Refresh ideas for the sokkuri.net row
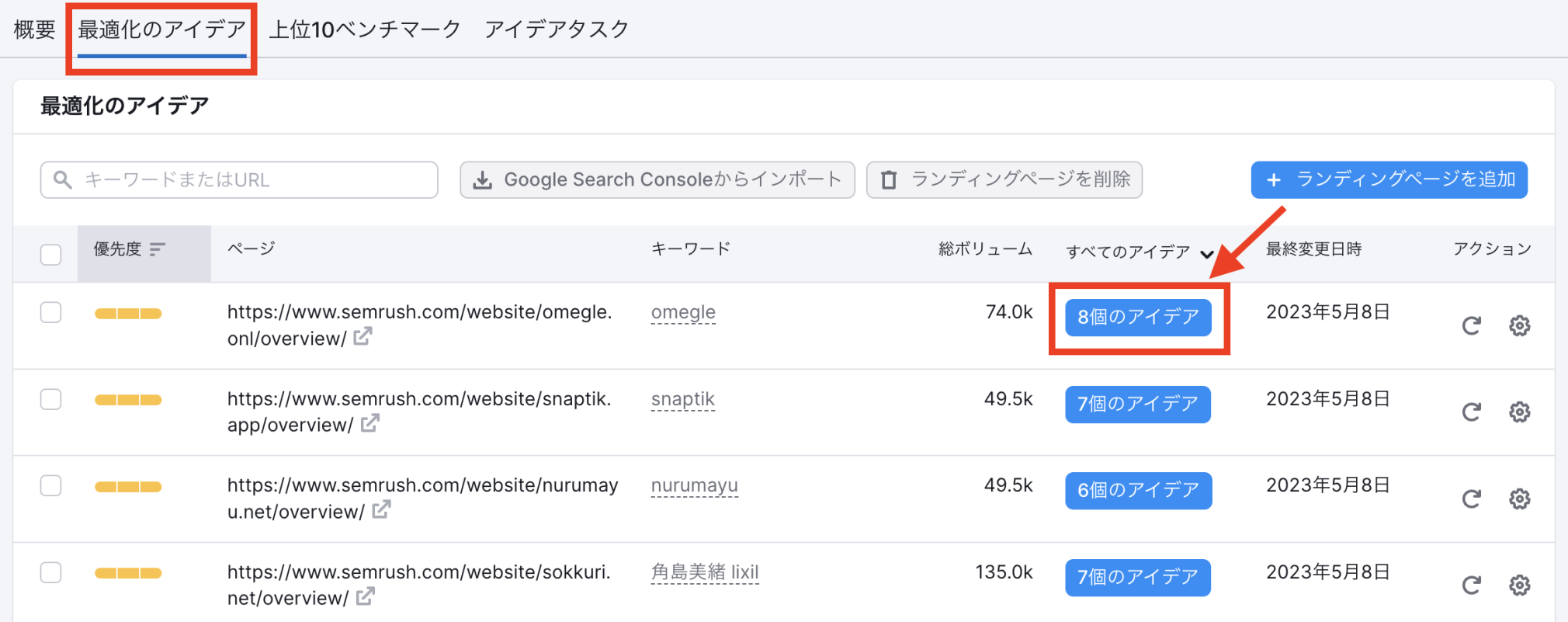The image size is (1568, 622). 1472,586
